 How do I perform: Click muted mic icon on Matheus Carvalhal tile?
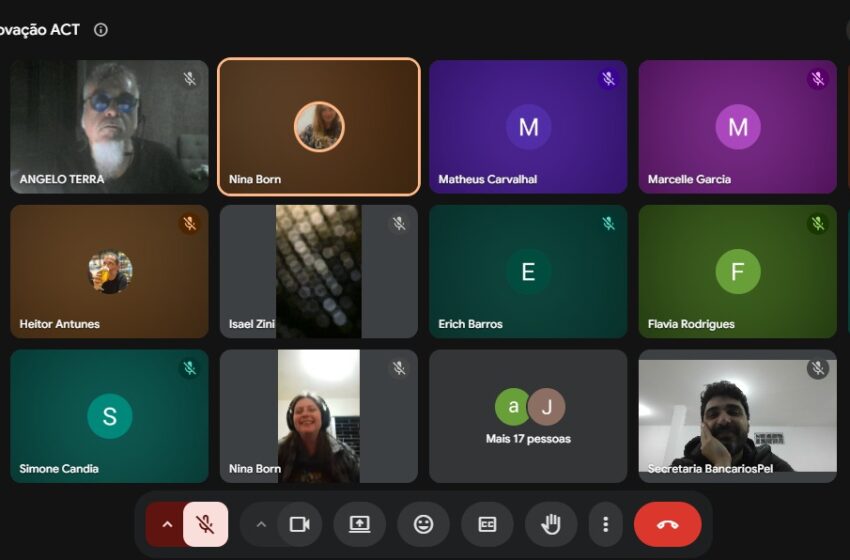pos(609,79)
